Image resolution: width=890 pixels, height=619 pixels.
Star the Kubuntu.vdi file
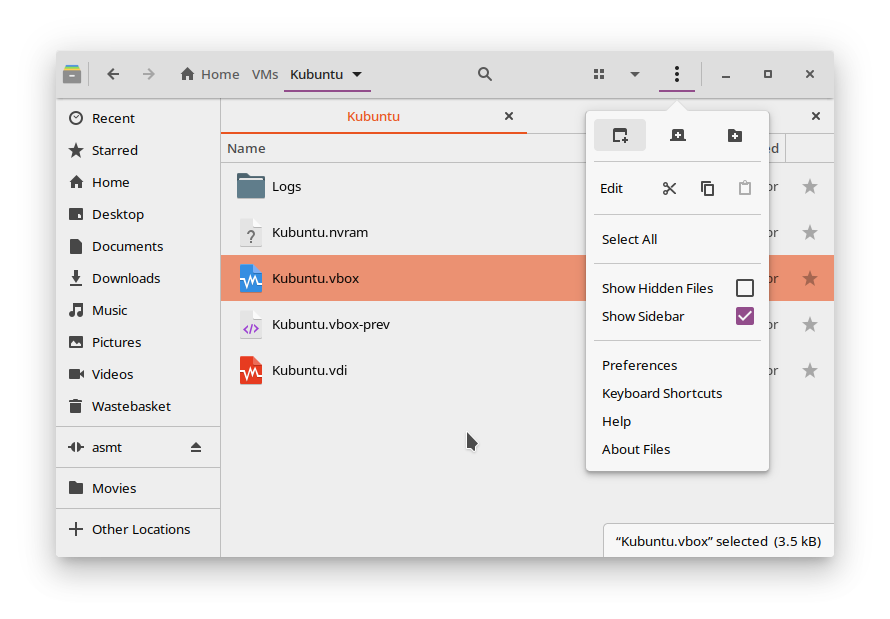pos(810,370)
